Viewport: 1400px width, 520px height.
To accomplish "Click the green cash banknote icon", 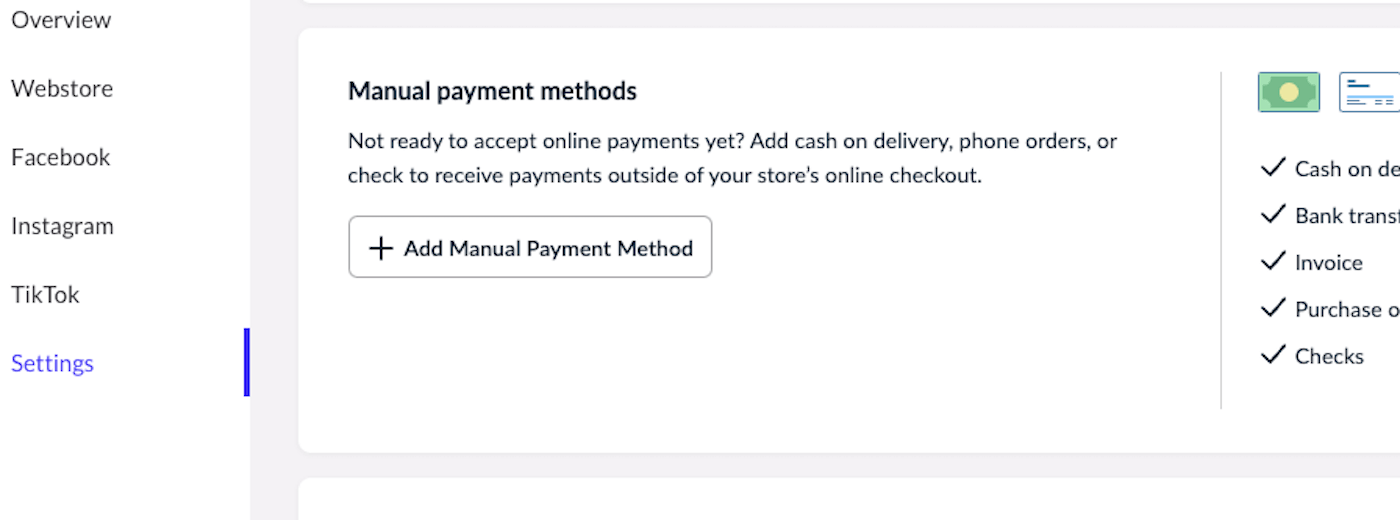I will tap(1289, 92).
